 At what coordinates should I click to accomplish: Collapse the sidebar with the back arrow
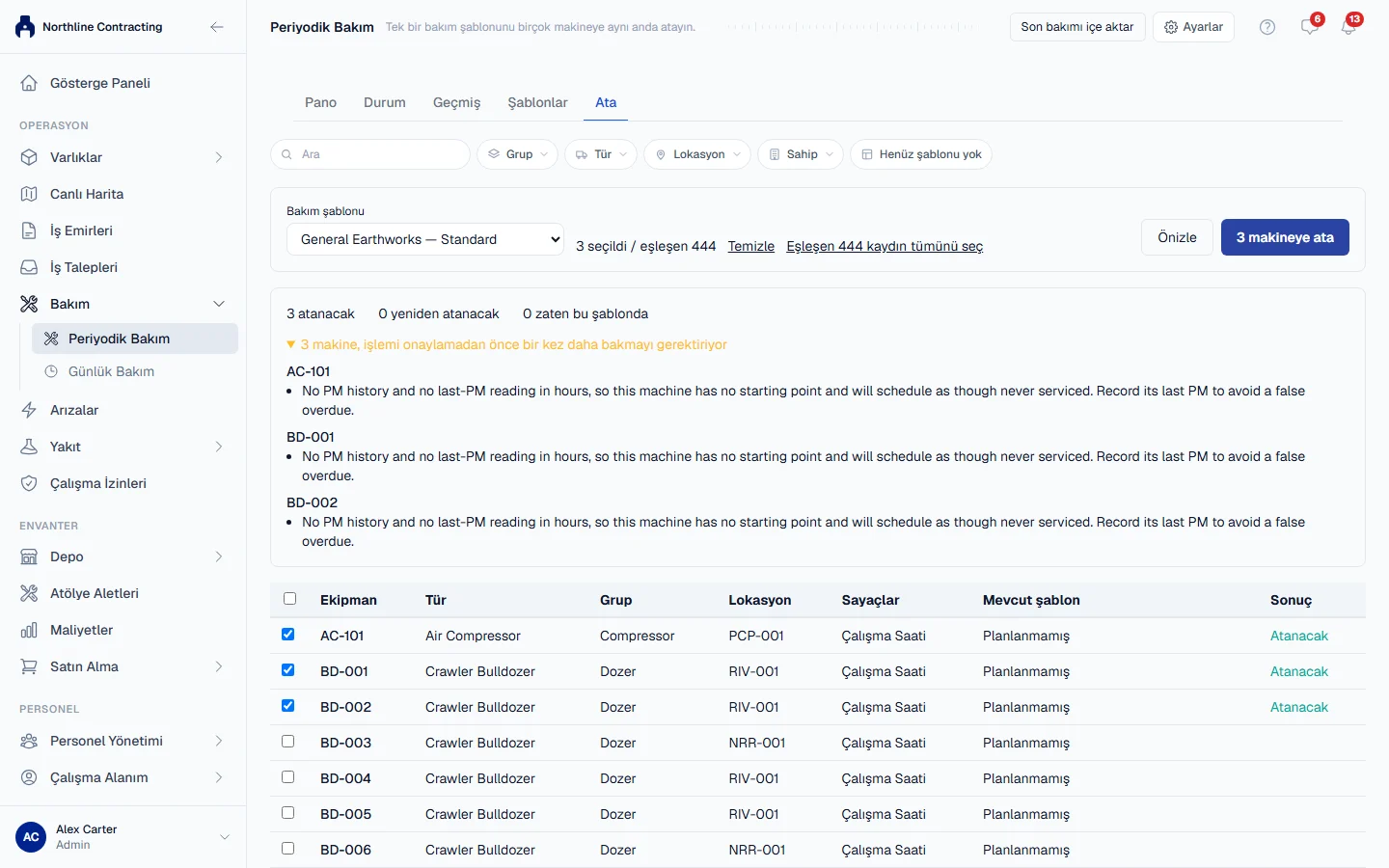tap(217, 27)
